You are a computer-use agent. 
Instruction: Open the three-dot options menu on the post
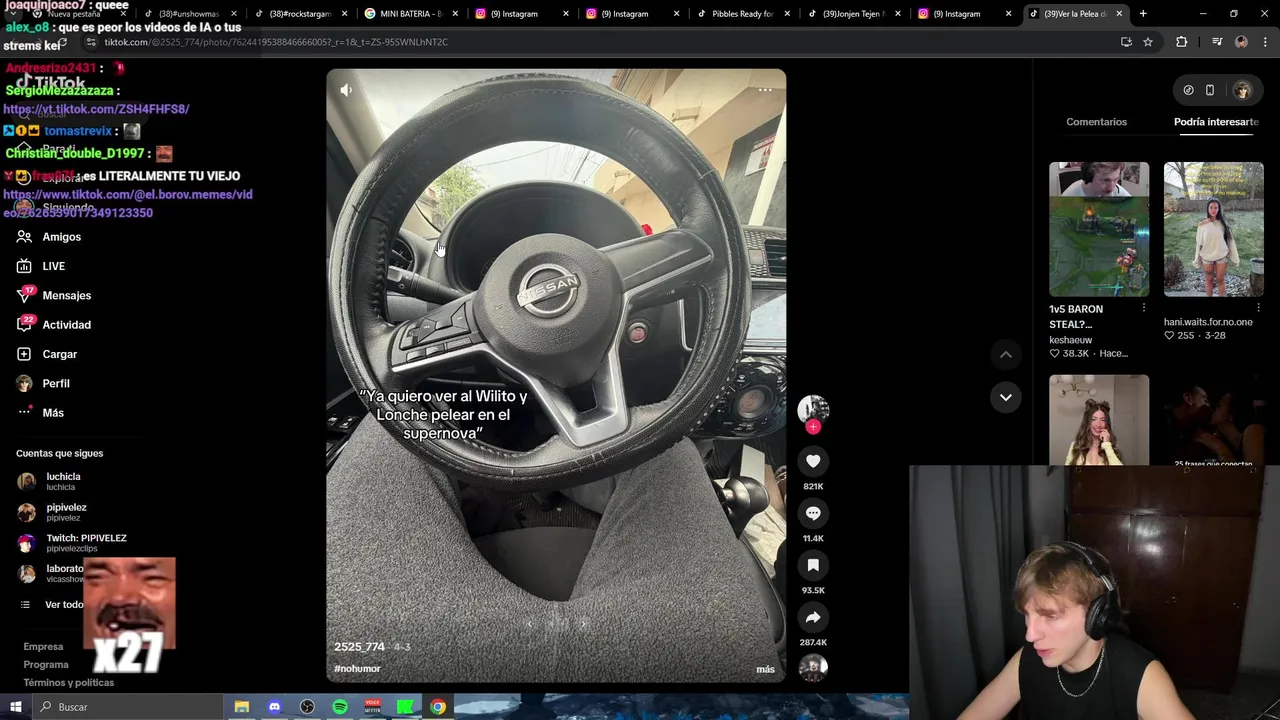[x=765, y=90]
